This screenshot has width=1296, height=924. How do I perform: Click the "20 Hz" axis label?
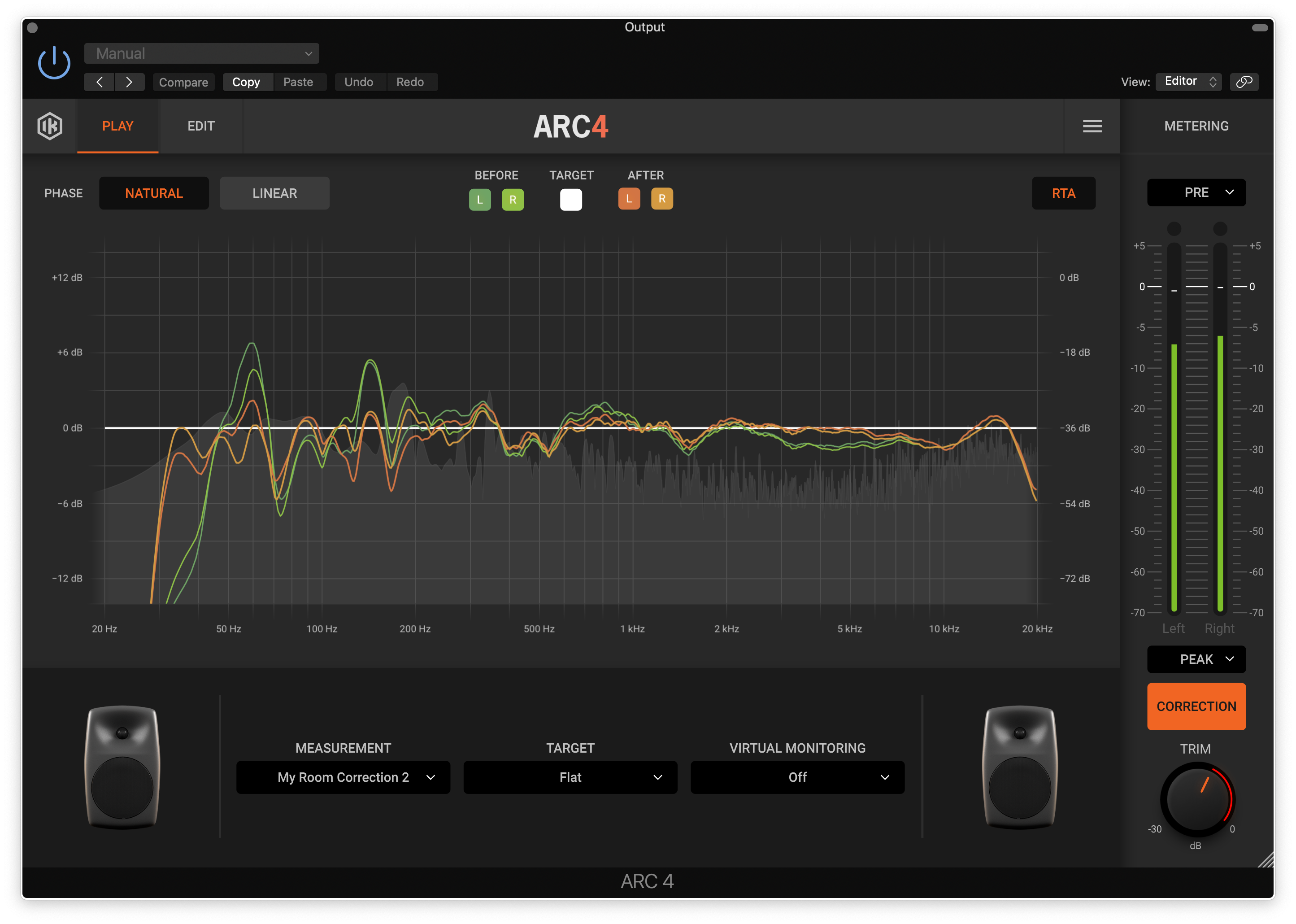point(104,629)
